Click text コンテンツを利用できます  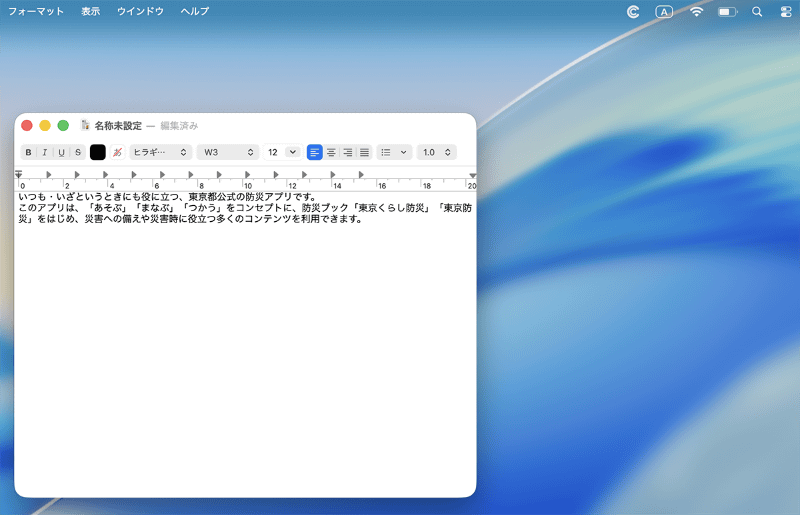(x=299, y=219)
